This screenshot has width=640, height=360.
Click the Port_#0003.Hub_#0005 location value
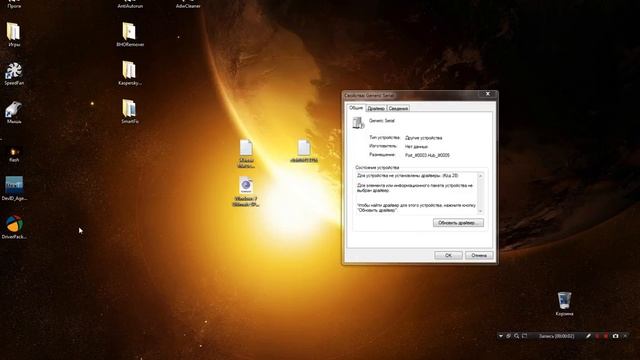coord(427,155)
